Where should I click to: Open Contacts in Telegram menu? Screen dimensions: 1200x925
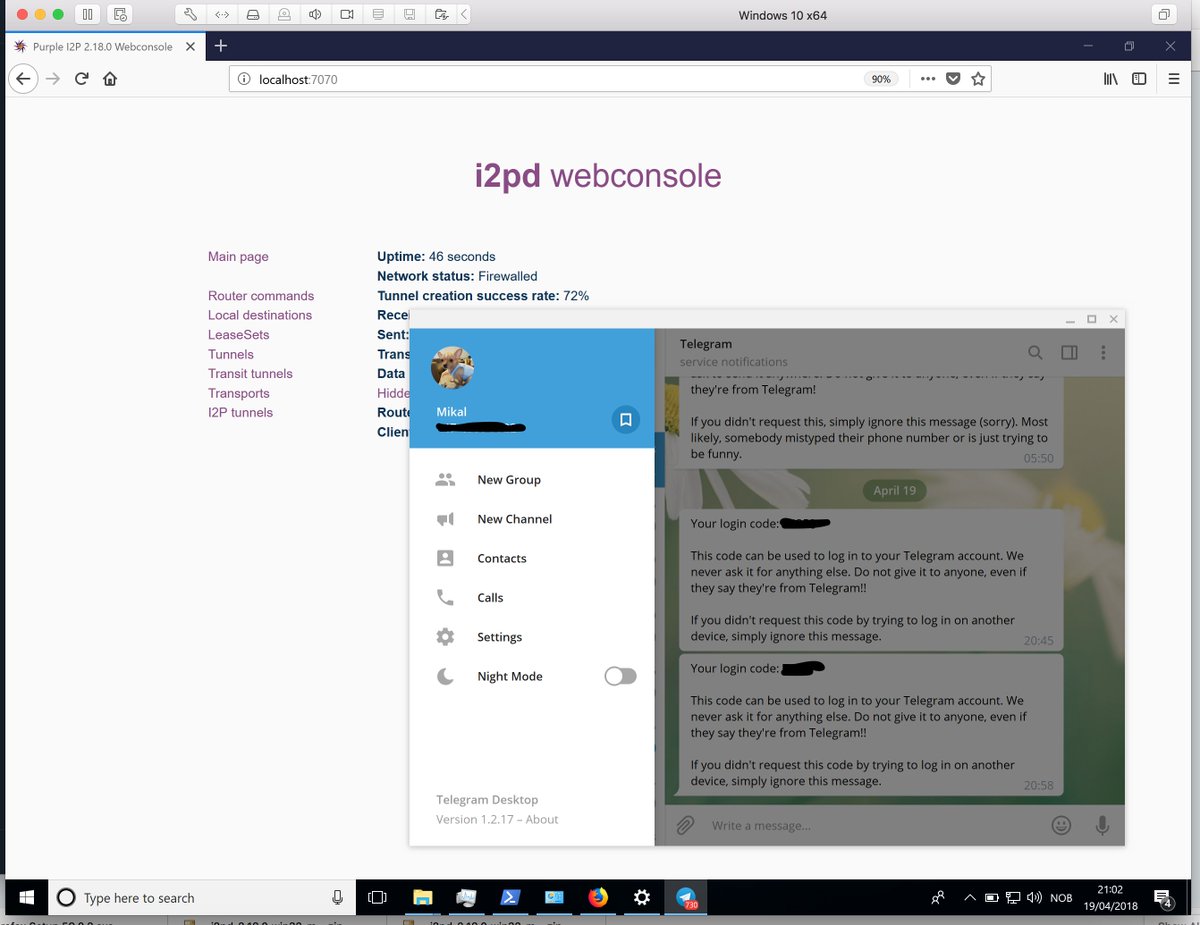[532, 558]
